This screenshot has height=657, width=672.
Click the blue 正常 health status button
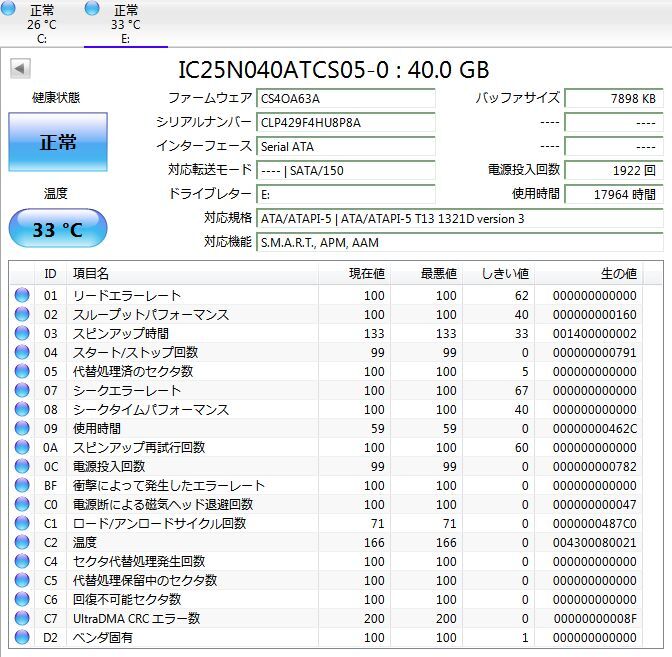[57, 142]
